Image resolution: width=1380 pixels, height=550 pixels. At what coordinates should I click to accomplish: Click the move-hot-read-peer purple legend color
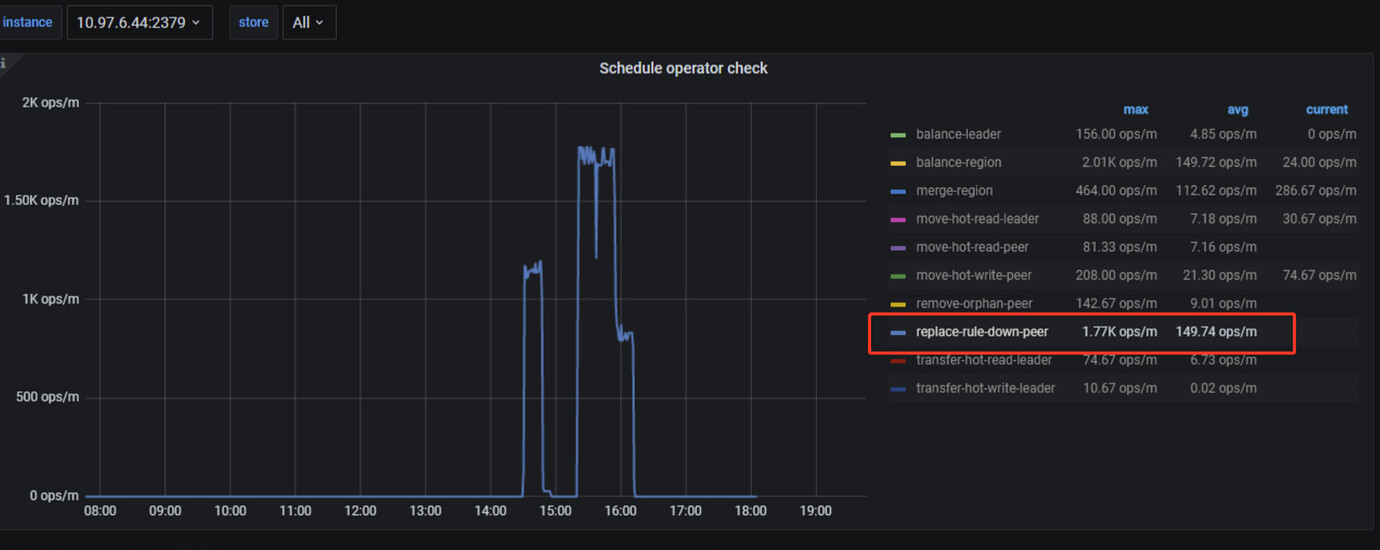click(x=897, y=247)
